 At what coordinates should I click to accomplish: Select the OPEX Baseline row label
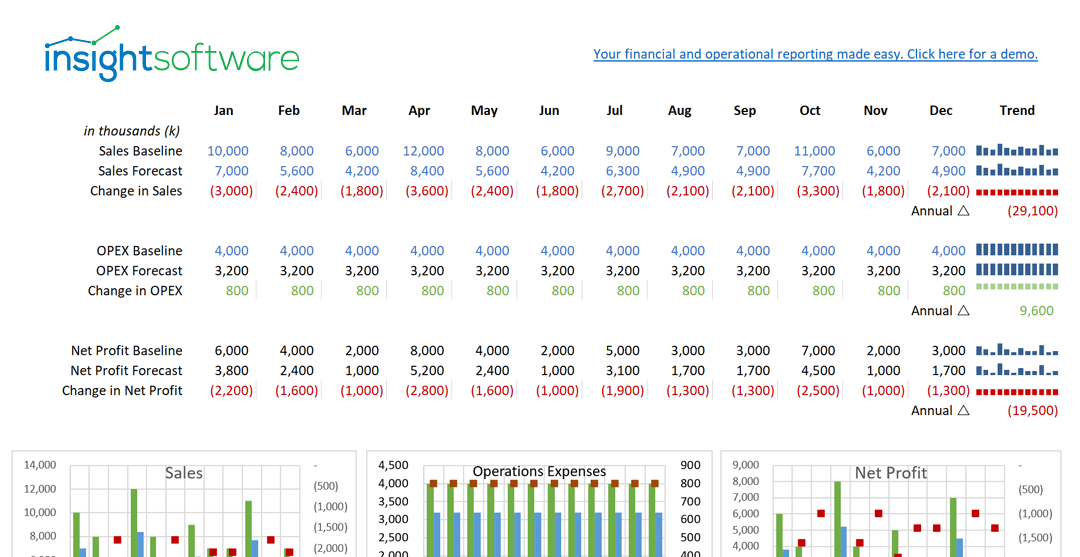tap(140, 251)
